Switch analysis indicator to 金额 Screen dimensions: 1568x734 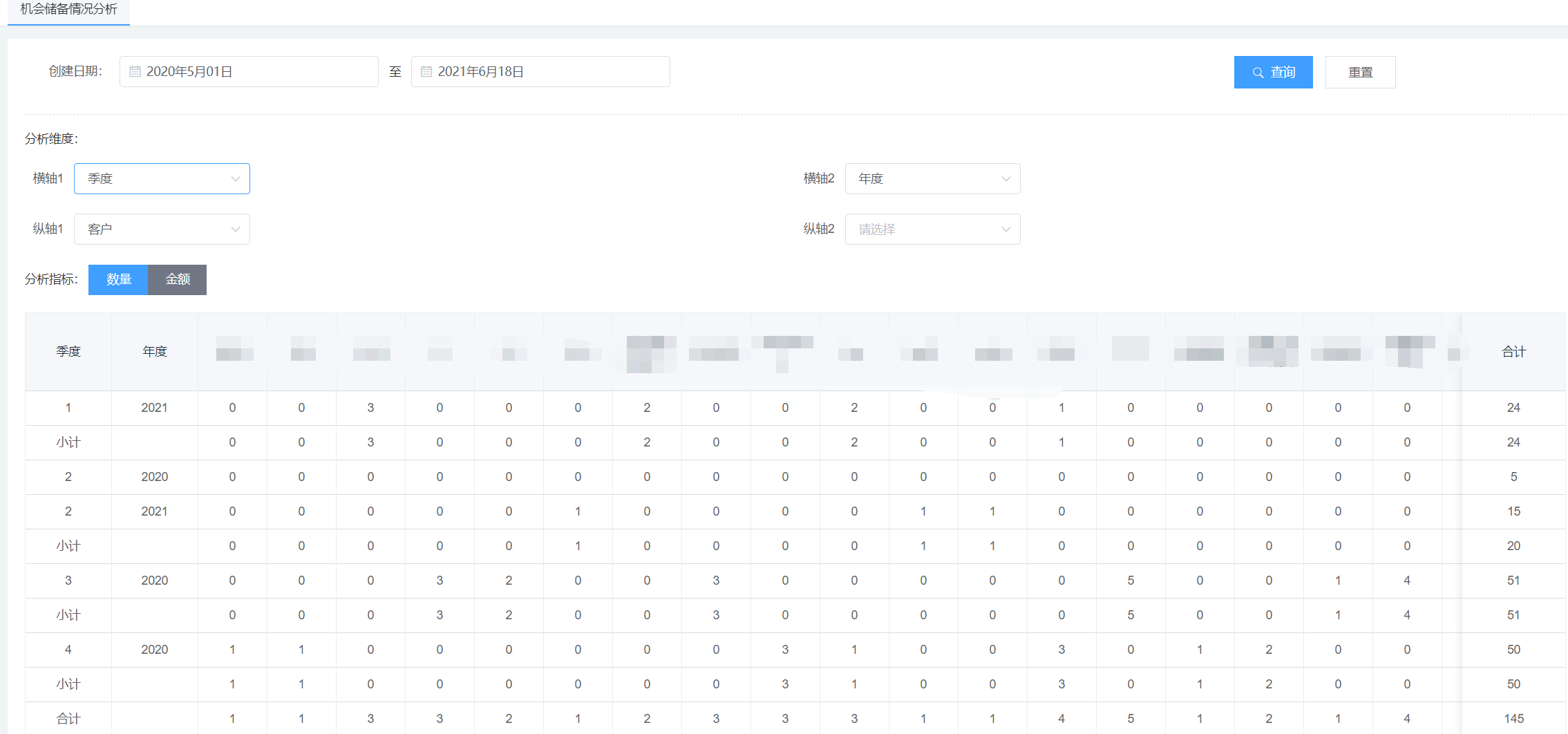tap(178, 279)
